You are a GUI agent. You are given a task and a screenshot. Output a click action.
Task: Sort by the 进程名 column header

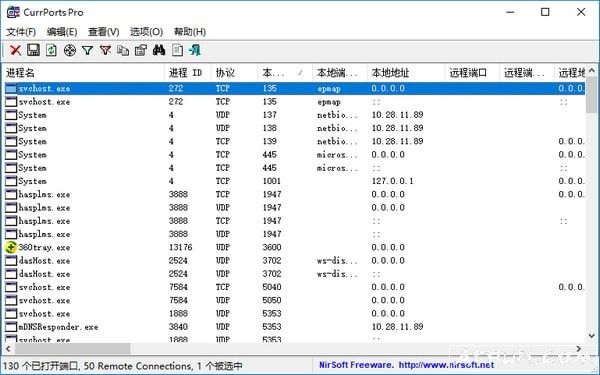pos(84,73)
